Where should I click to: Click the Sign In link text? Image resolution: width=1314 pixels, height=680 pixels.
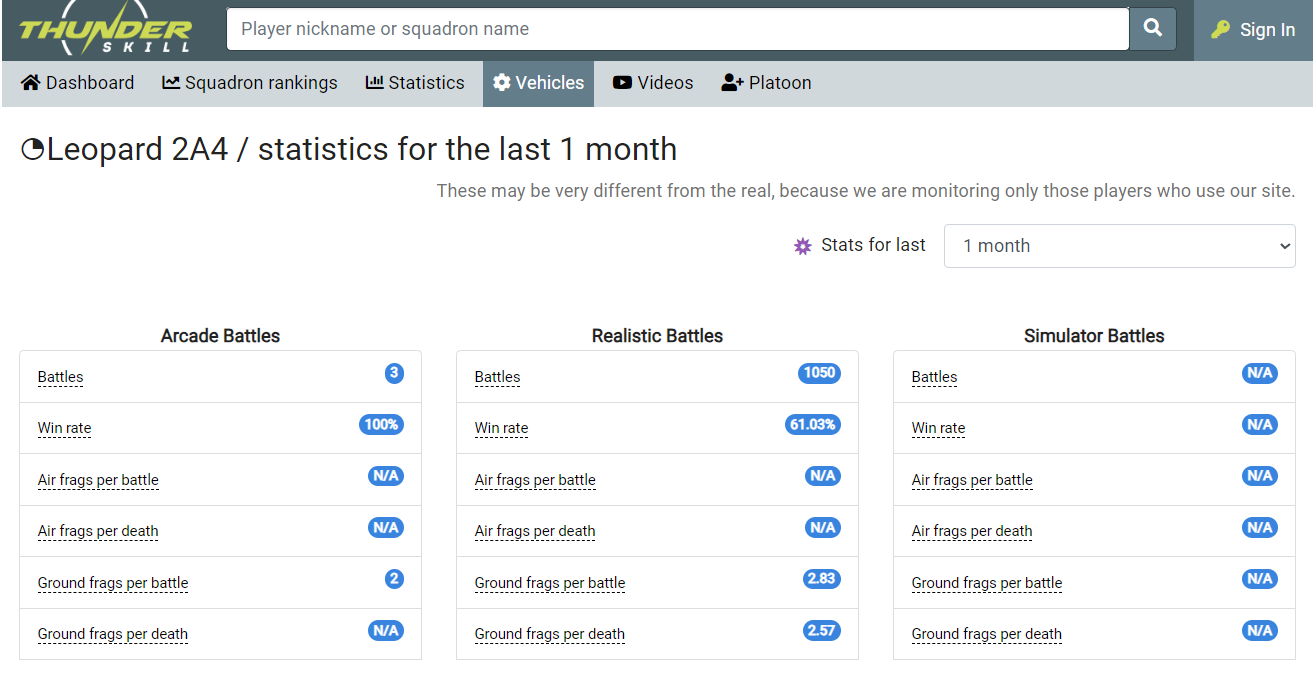[x=1267, y=30]
